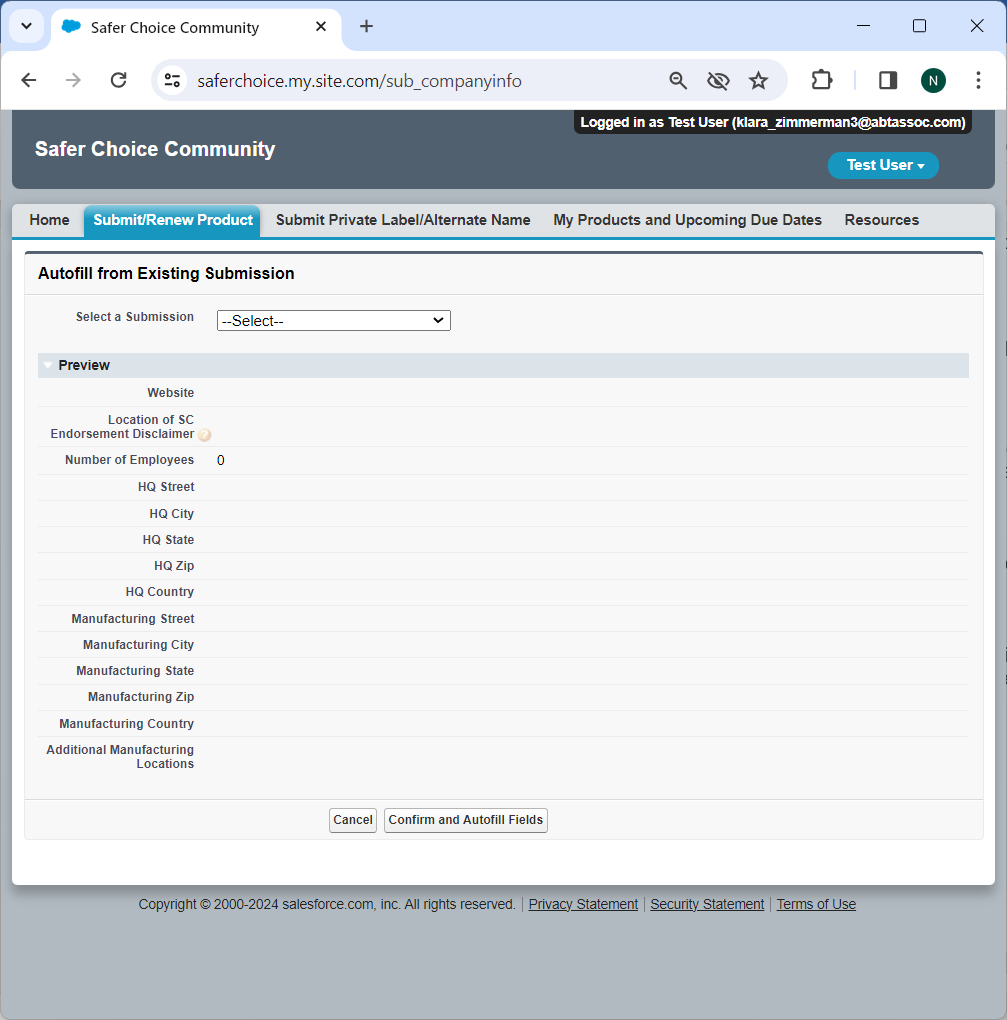Open the Privacy Statement link
Image resolution: width=1007 pixels, height=1020 pixels.
(583, 904)
